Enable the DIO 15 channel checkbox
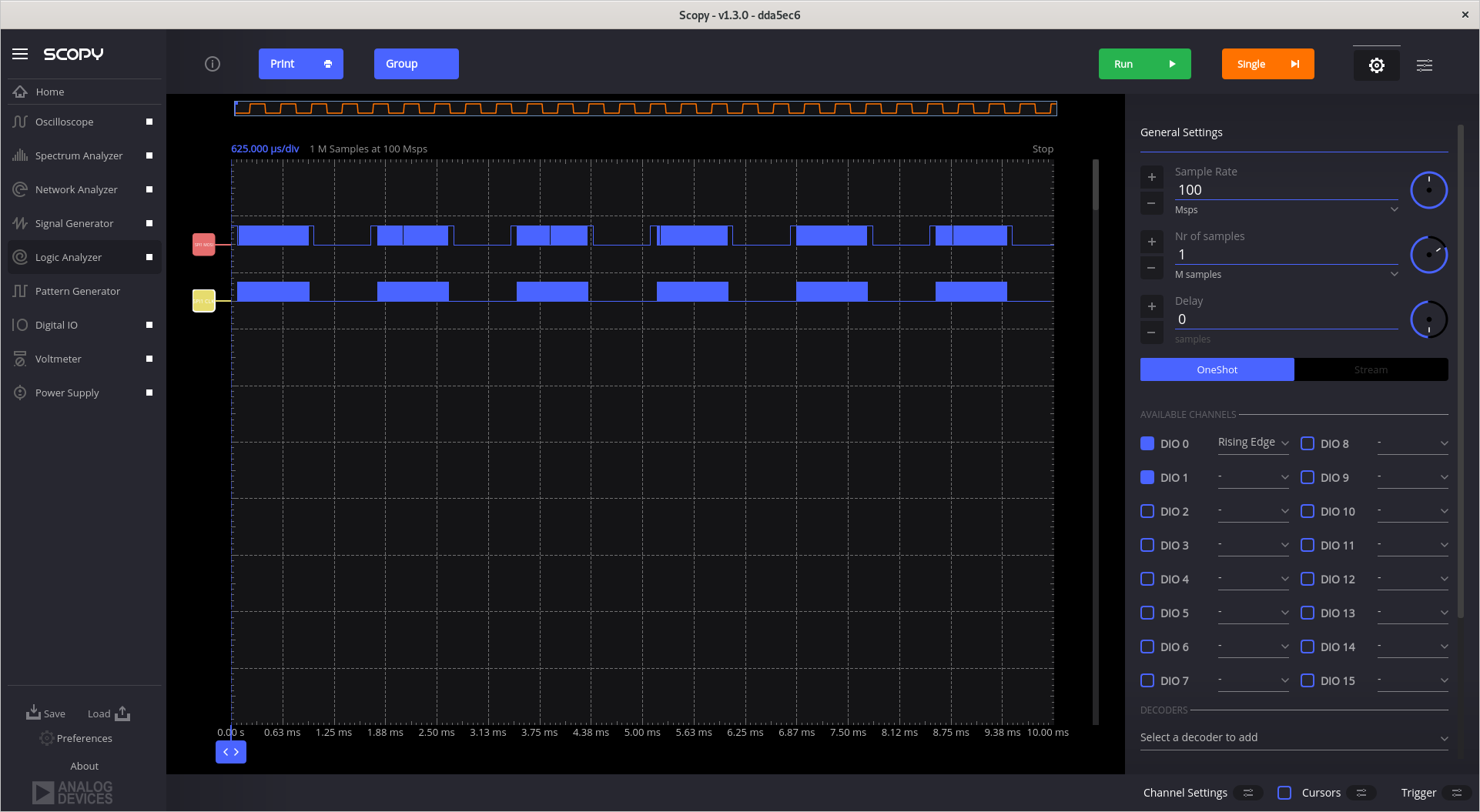Viewport: 1480px width, 812px height. [x=1308, y=680]
